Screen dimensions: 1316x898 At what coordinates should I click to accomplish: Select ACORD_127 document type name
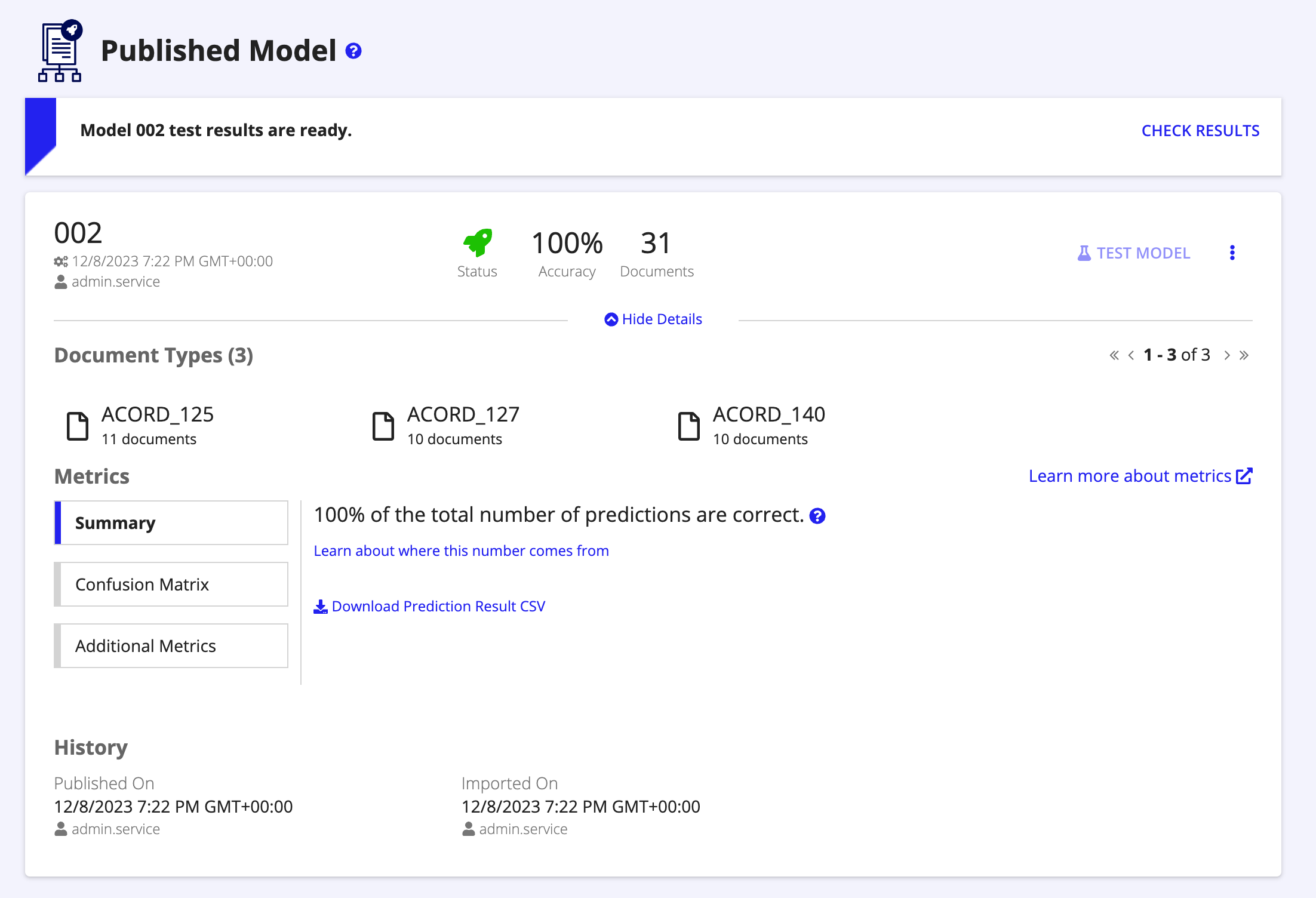(x=463, y=414)
